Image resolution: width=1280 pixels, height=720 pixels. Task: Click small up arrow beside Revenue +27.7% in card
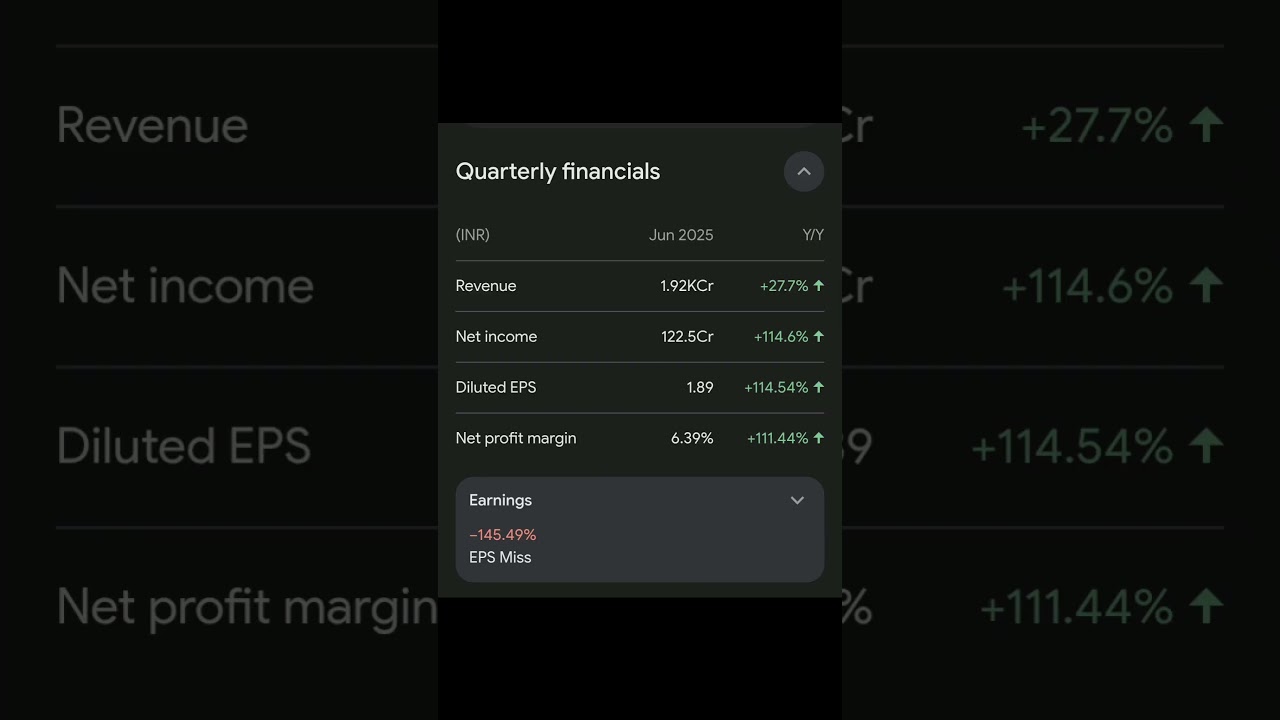coord(818,286)
